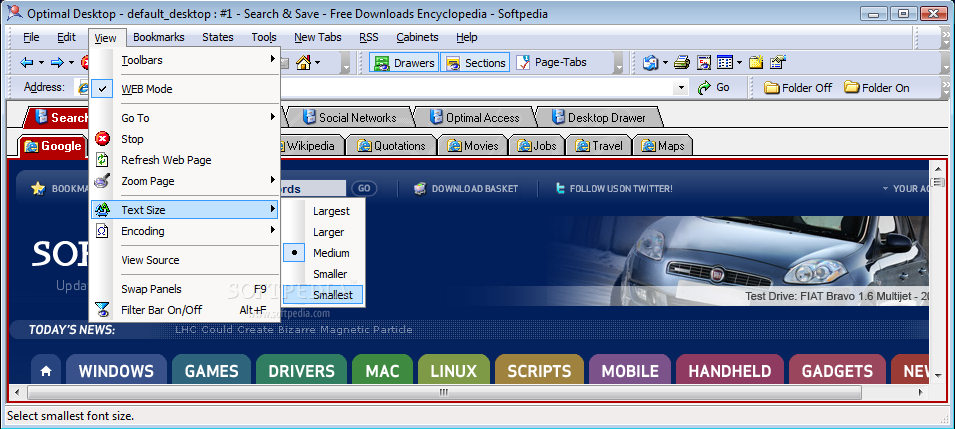Open the Home icon dropdown arrow
Viewport: 955px width, 429px height.
click(x=318, y=62)
